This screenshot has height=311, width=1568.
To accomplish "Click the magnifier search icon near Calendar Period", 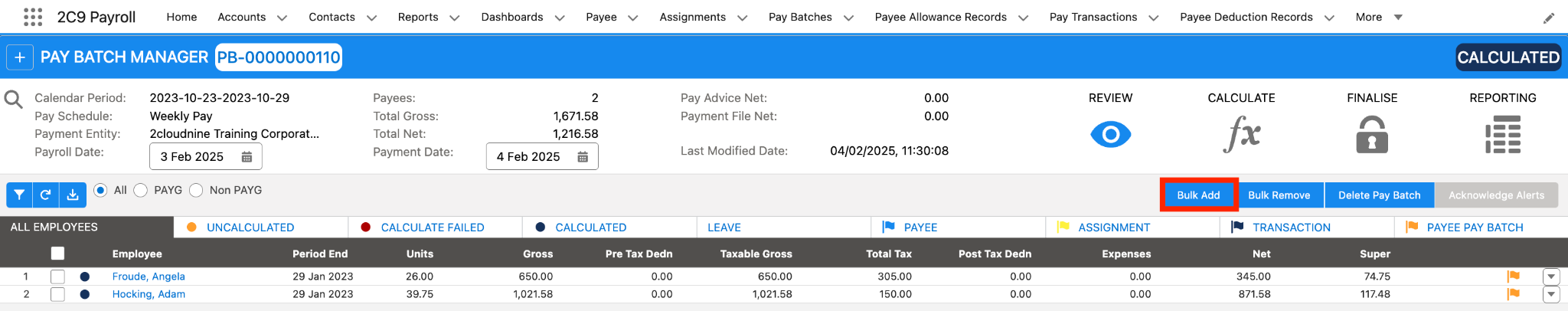I will pos(14,100).
